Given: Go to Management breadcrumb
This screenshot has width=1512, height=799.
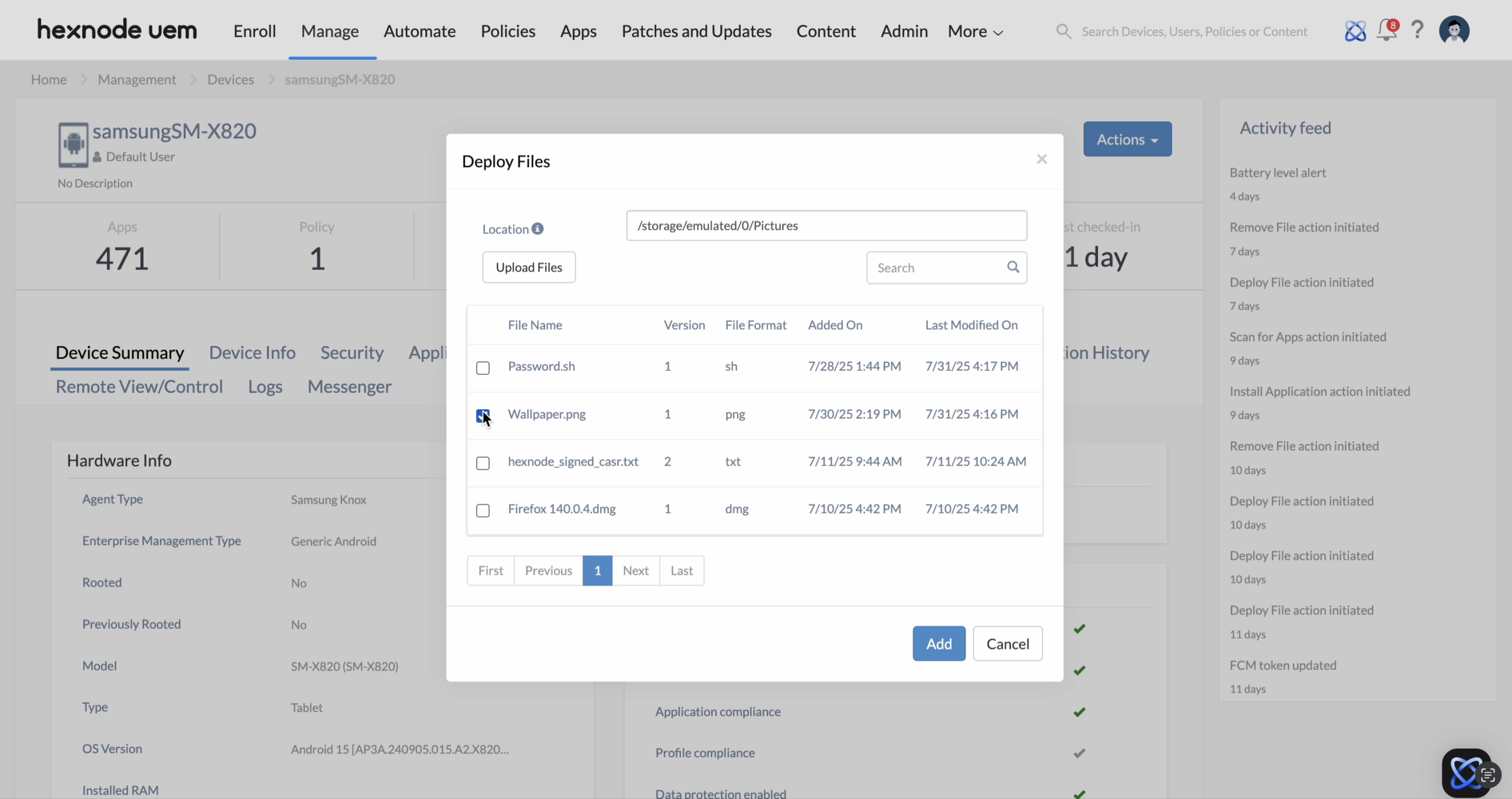Looking at the screenshot, I should tap(137, 79).
